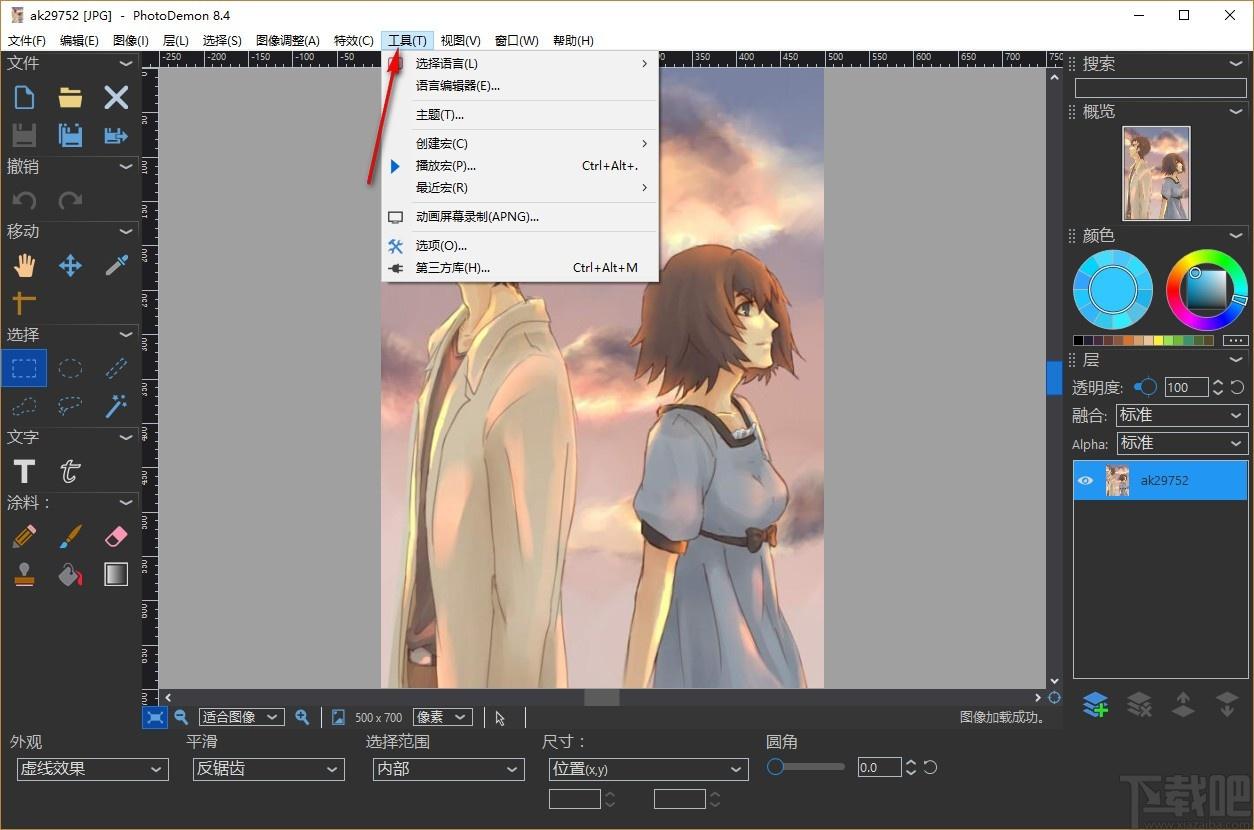Select the advanced Typography text tool
Screen dimensions: 1254x830
click(70, 471)
